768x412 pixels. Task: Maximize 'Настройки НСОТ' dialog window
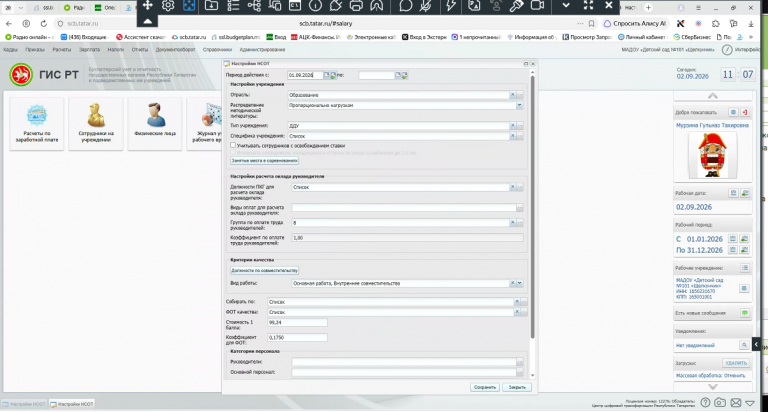click(x=526, y=64)
